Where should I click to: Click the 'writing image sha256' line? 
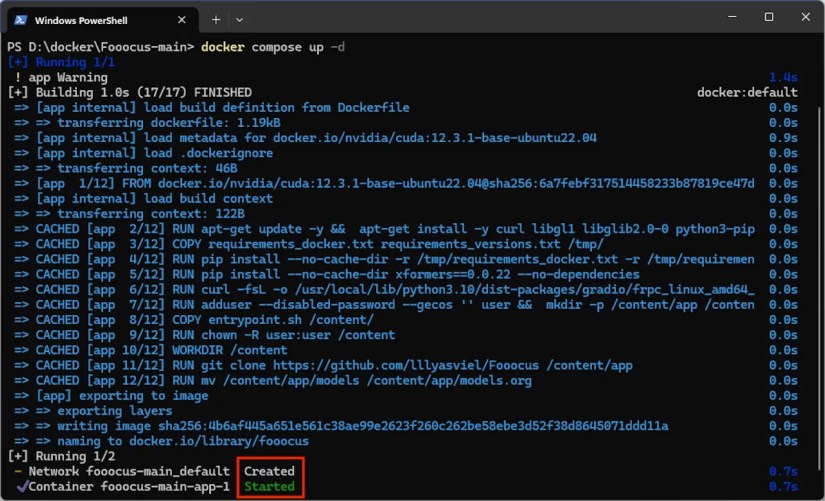(341, 426)
